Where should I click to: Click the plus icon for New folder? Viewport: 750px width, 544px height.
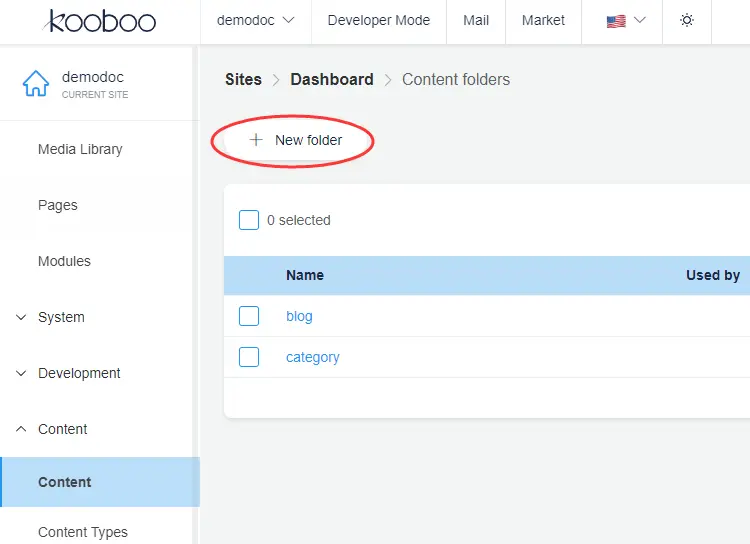click(x=256, y=140)
